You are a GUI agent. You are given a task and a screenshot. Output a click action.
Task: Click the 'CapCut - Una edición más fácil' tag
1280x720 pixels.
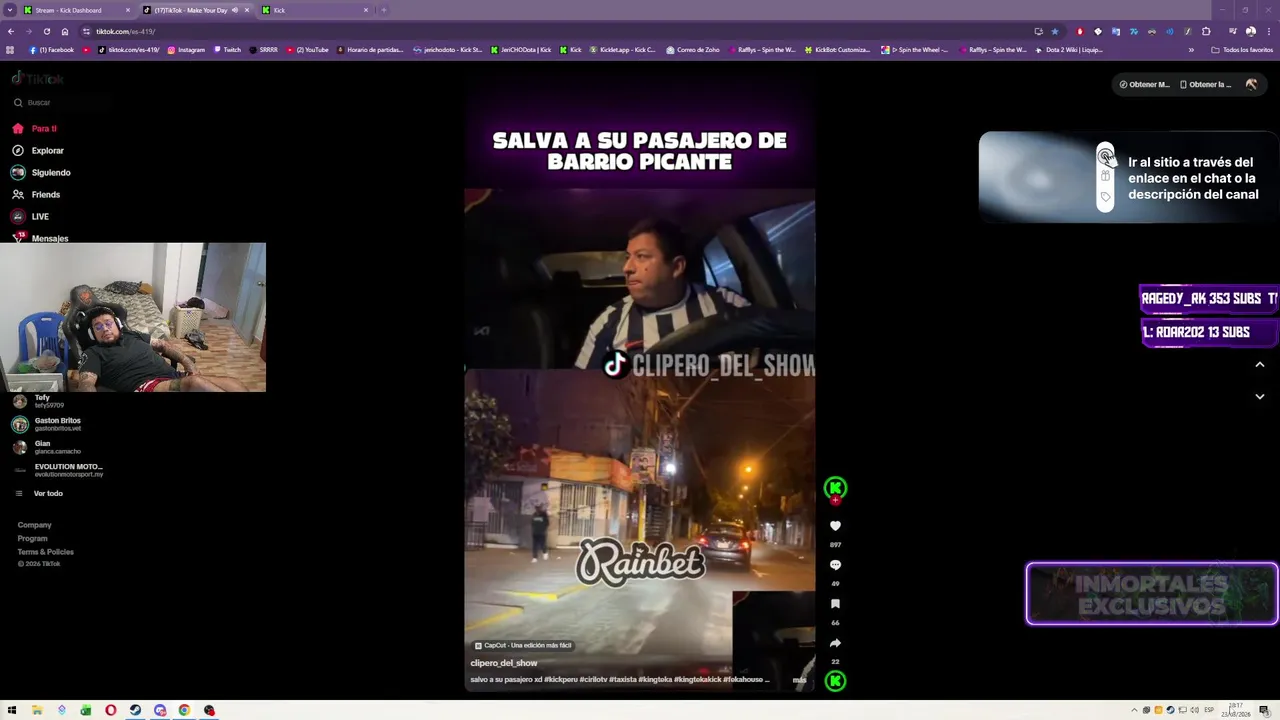[523, 646]
